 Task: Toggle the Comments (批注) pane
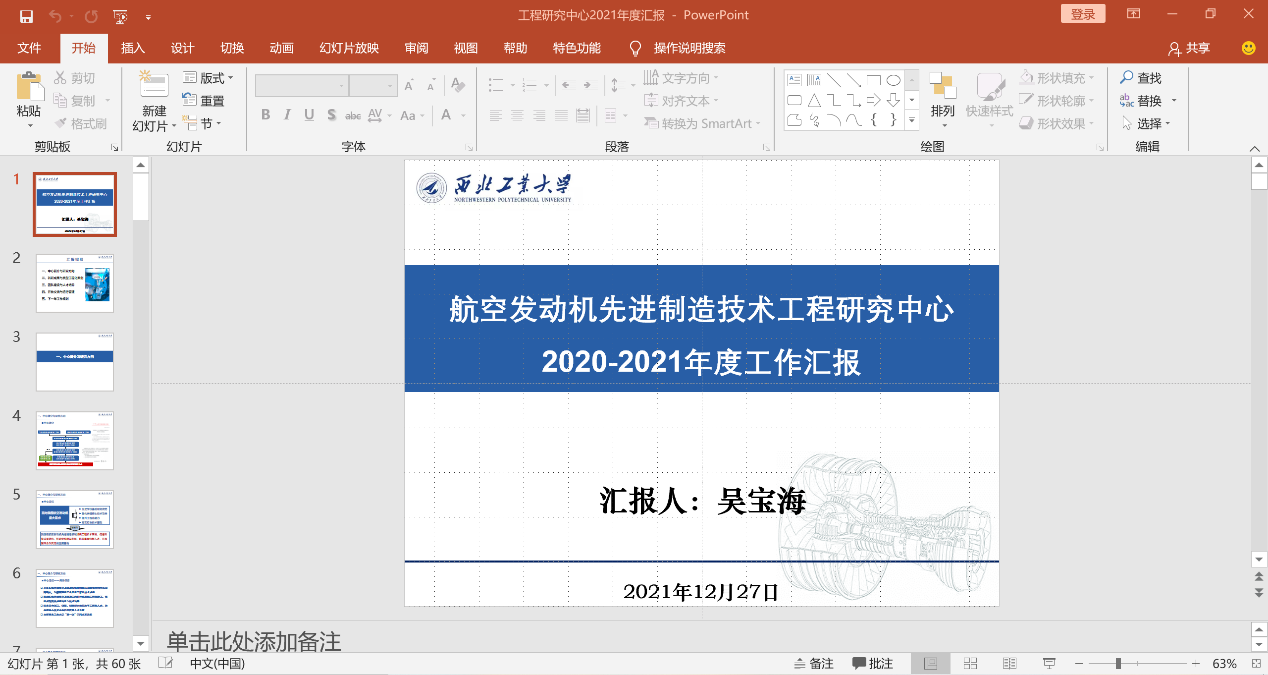(x=873, y=664)
